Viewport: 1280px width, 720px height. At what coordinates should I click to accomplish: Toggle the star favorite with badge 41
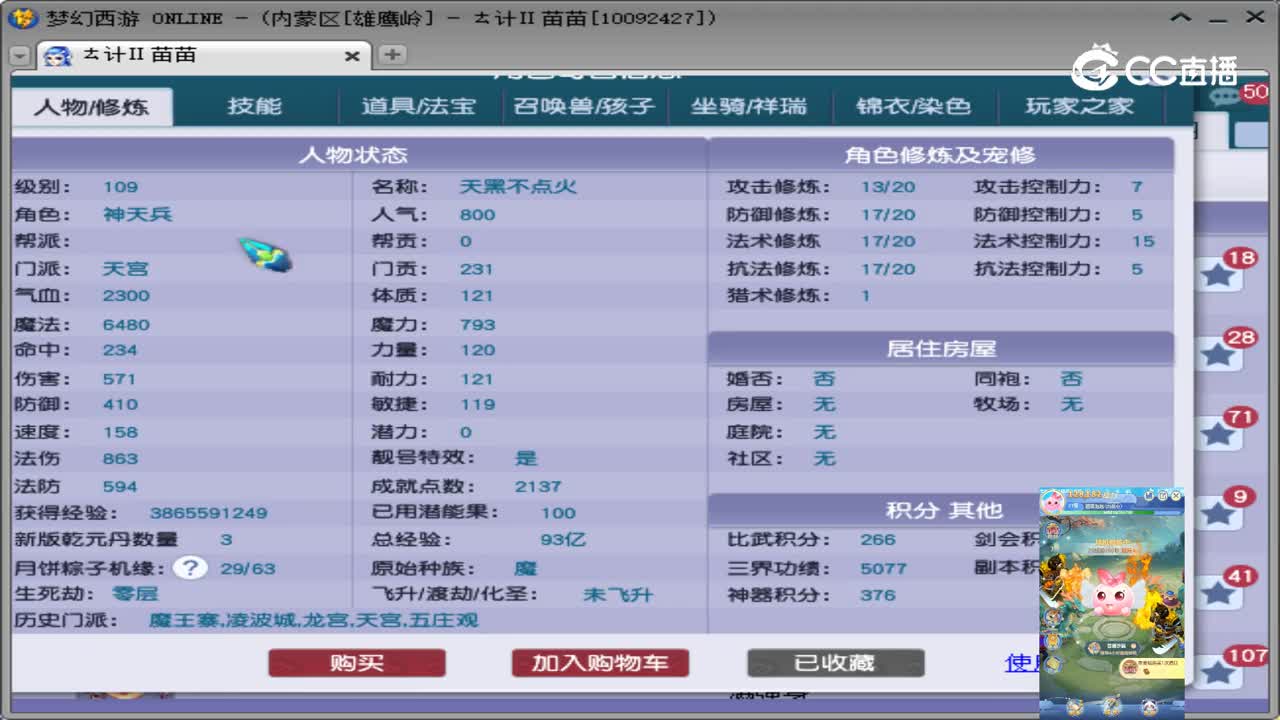pyautogui.click(x=1217, y=590)
